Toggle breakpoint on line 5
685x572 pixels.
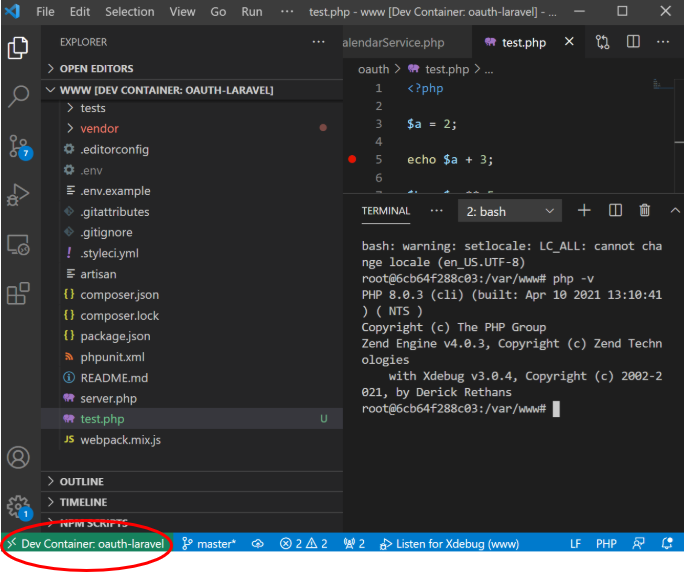[352, 159]
